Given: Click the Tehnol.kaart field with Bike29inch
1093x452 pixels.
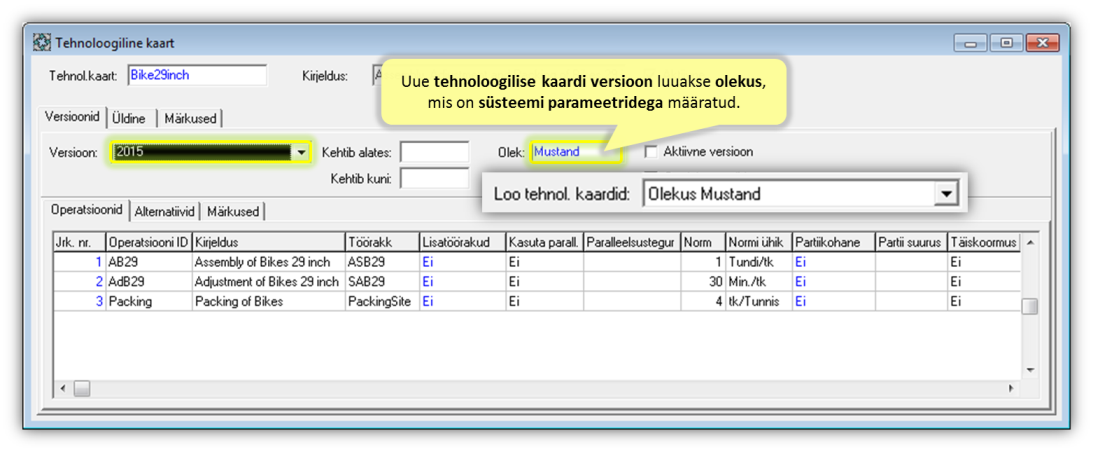Looking at the screenshot, I should coord(197,76).
